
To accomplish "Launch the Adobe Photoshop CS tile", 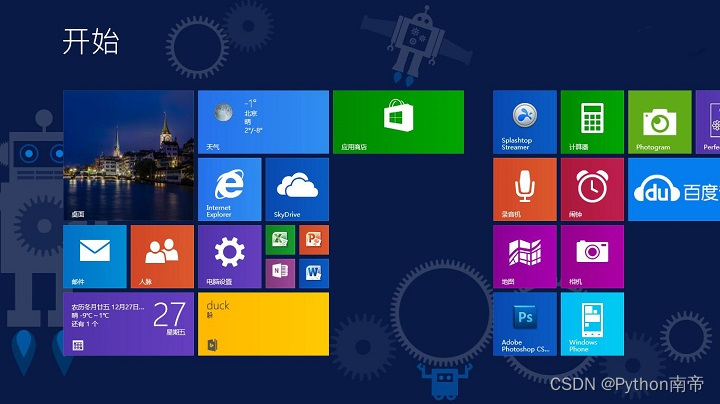I will coord(525,324).
